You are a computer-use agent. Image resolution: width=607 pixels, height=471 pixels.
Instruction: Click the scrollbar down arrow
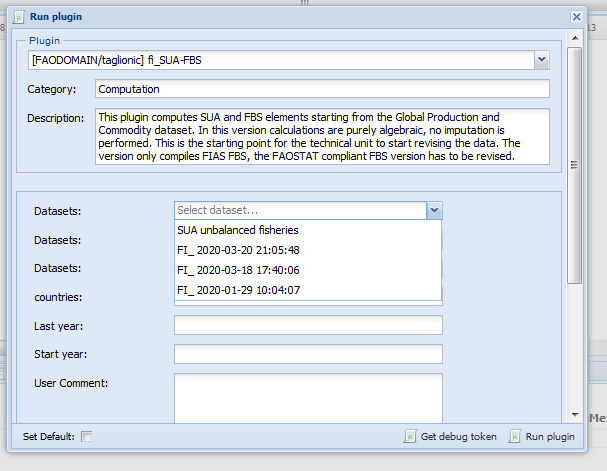pos(575,414)
